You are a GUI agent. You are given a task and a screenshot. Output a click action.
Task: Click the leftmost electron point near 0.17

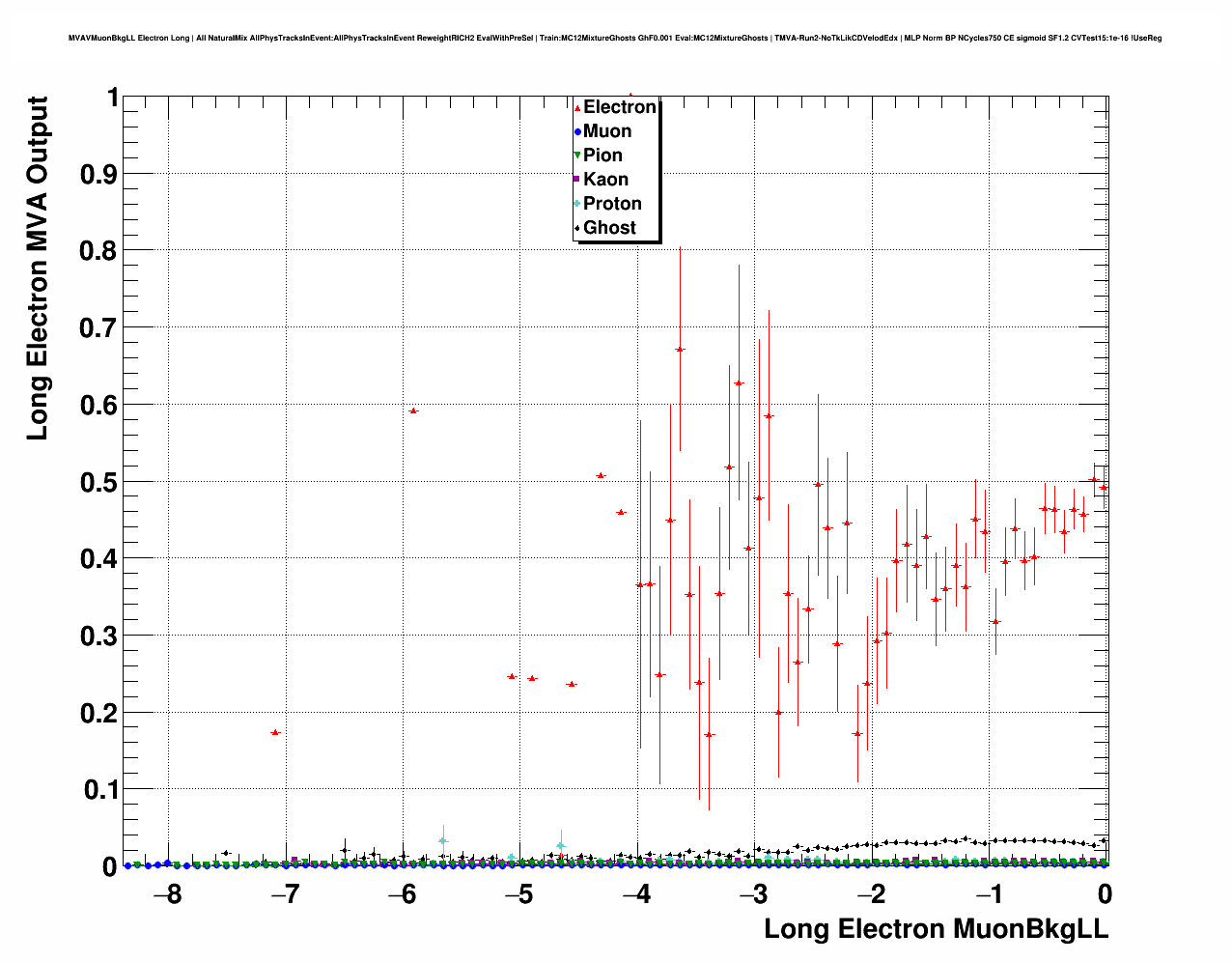(x=275, y=732)
